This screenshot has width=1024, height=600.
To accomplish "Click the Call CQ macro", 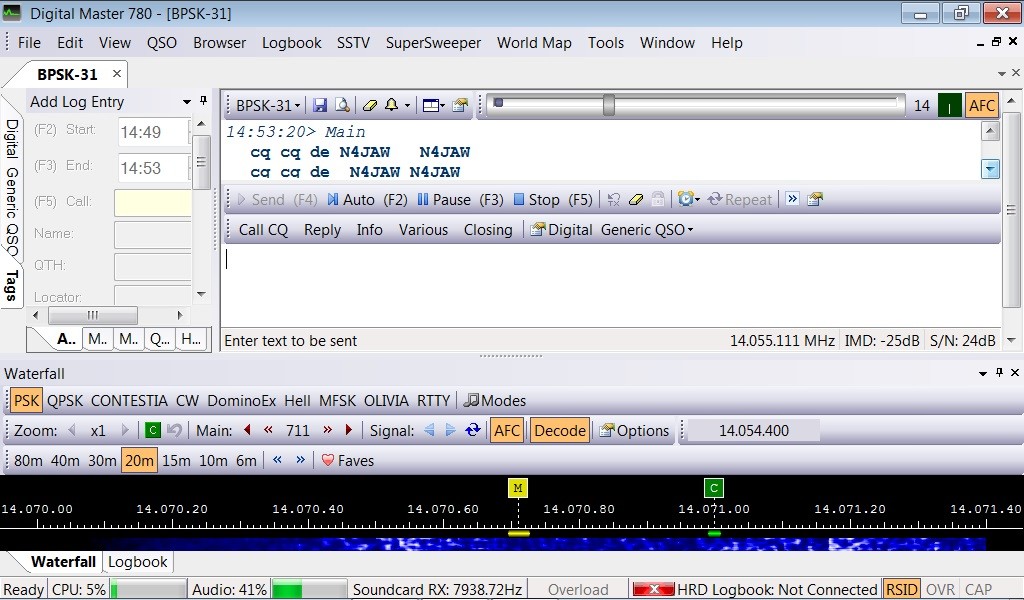I will (263, 230).
